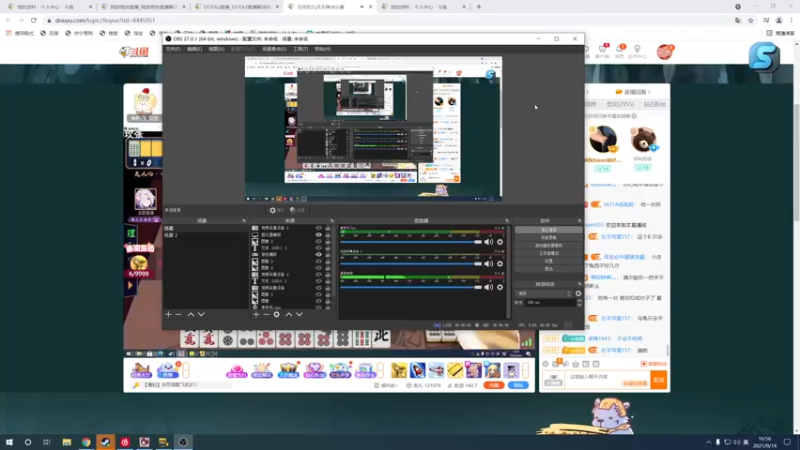Click Chrome address bar URL
Screen dimensions: 800x450
105,20
